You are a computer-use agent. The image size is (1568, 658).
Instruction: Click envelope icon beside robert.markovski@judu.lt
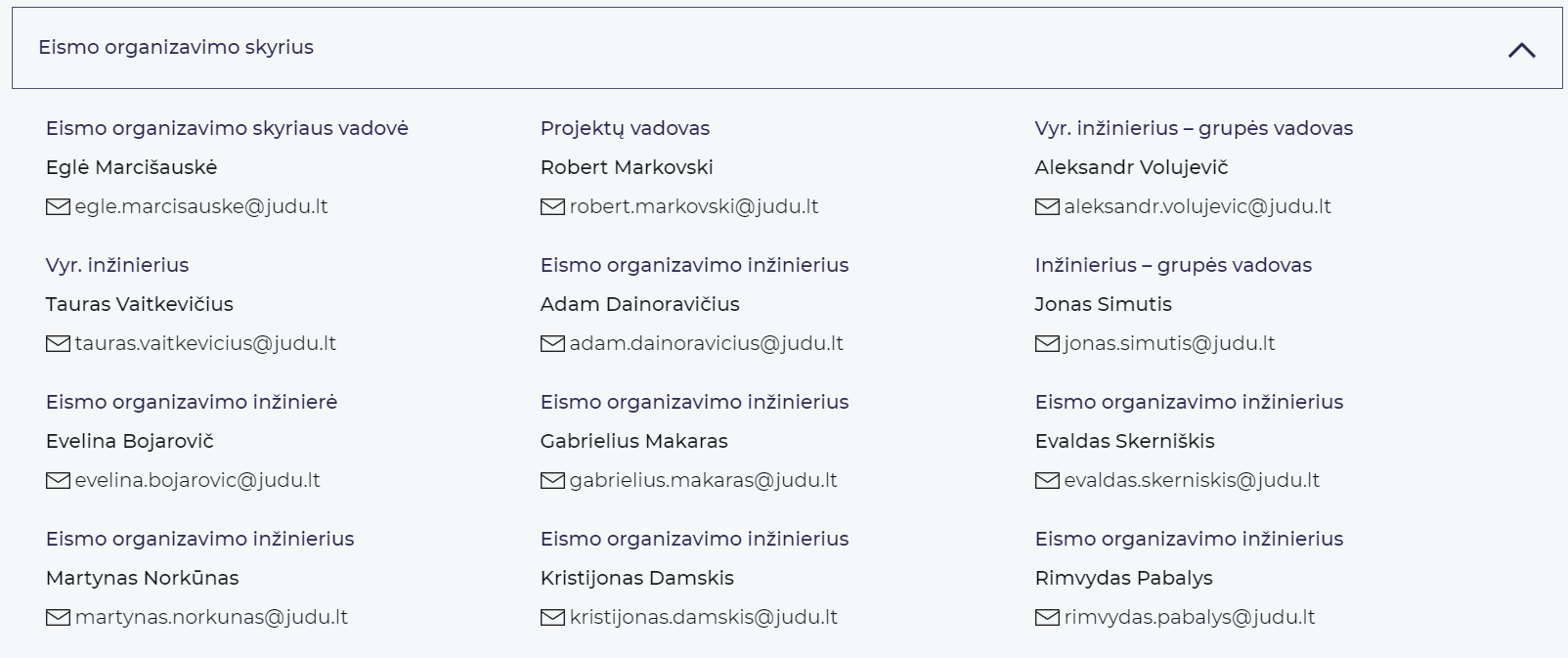pos(552,207)
